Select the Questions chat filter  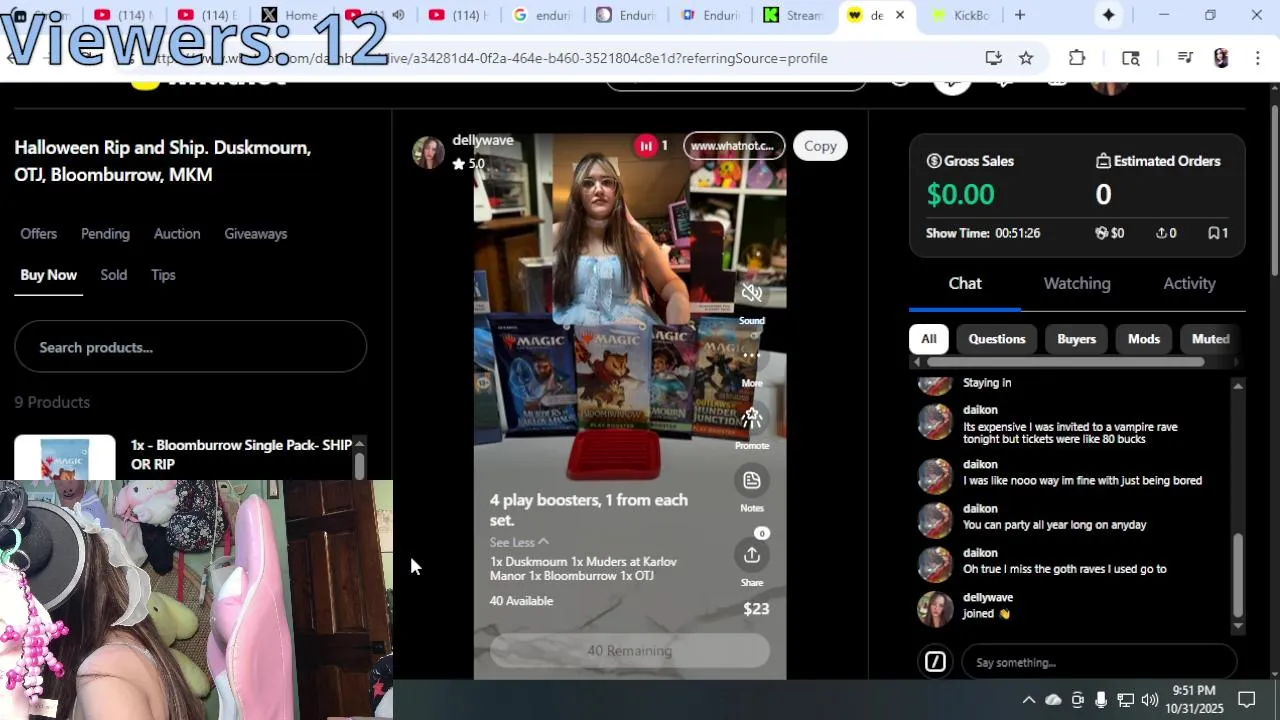point(997,339)
